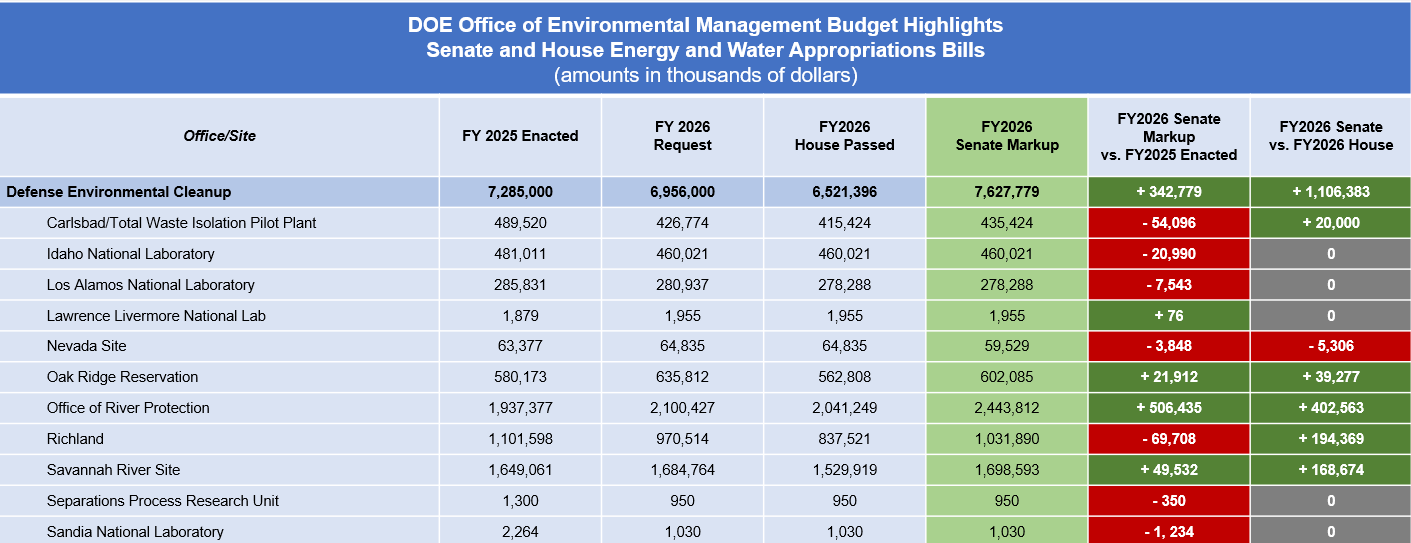
Task: Select the 6,956,000 request total cell
Action: click(x=683, y=192)
